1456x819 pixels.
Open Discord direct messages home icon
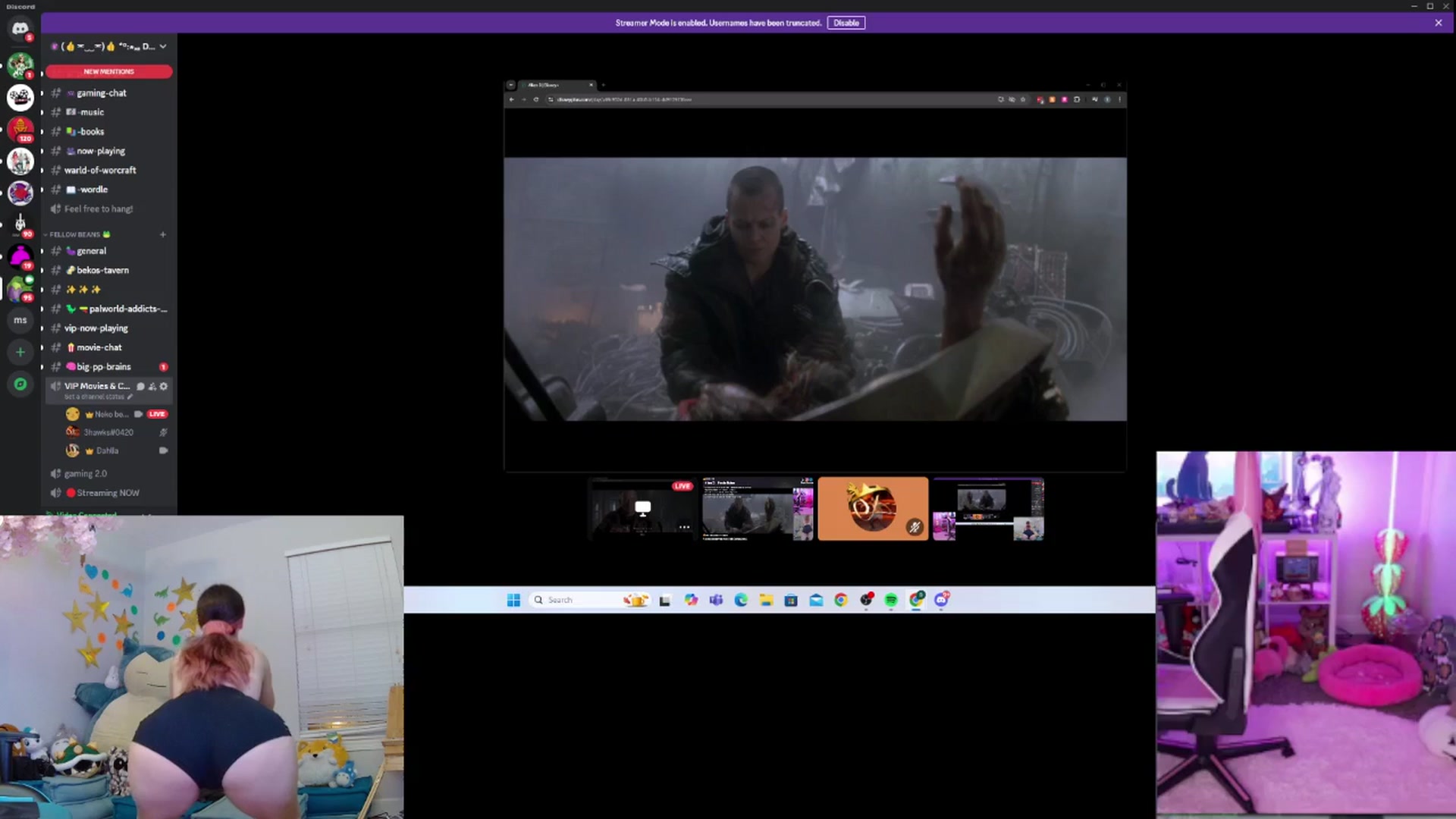20,29
